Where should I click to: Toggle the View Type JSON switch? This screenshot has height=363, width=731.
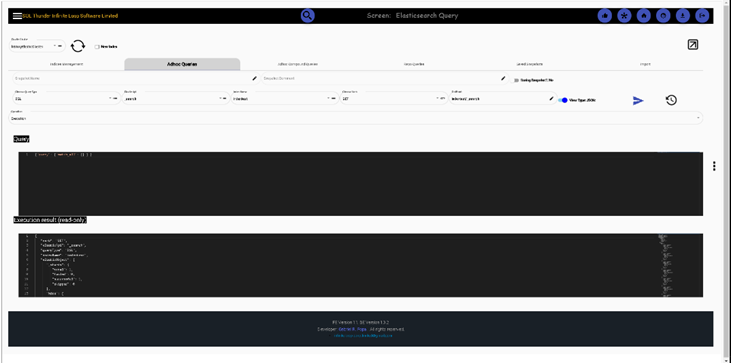click(563, 100)
